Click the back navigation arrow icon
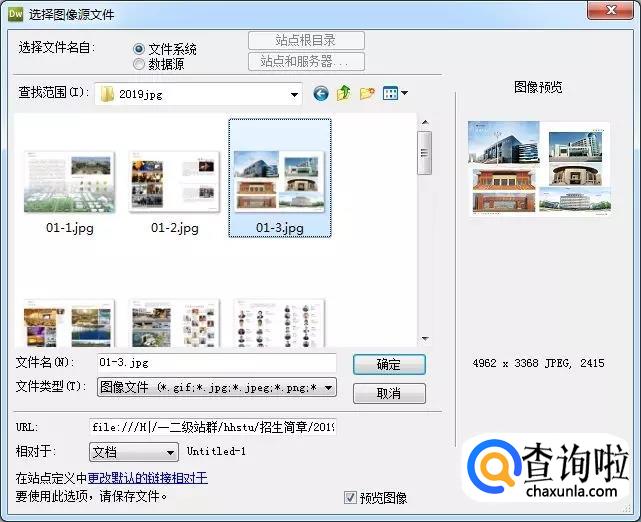Screen dimensions: 641x522 click(x=321, y=94)
